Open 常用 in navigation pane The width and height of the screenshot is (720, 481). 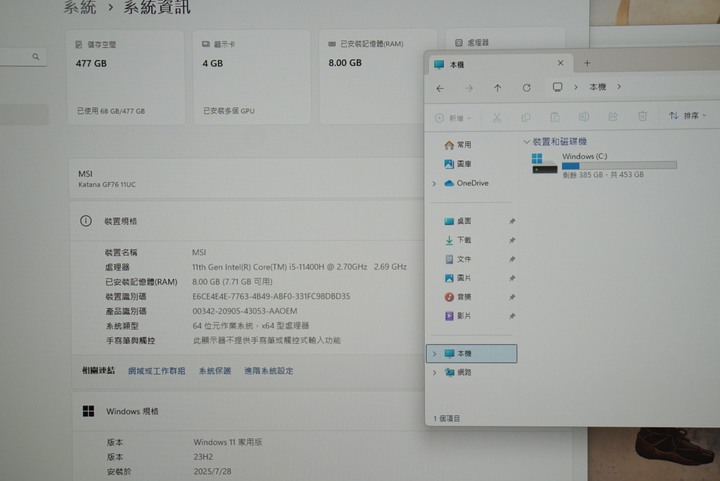(x=457, y=145)
